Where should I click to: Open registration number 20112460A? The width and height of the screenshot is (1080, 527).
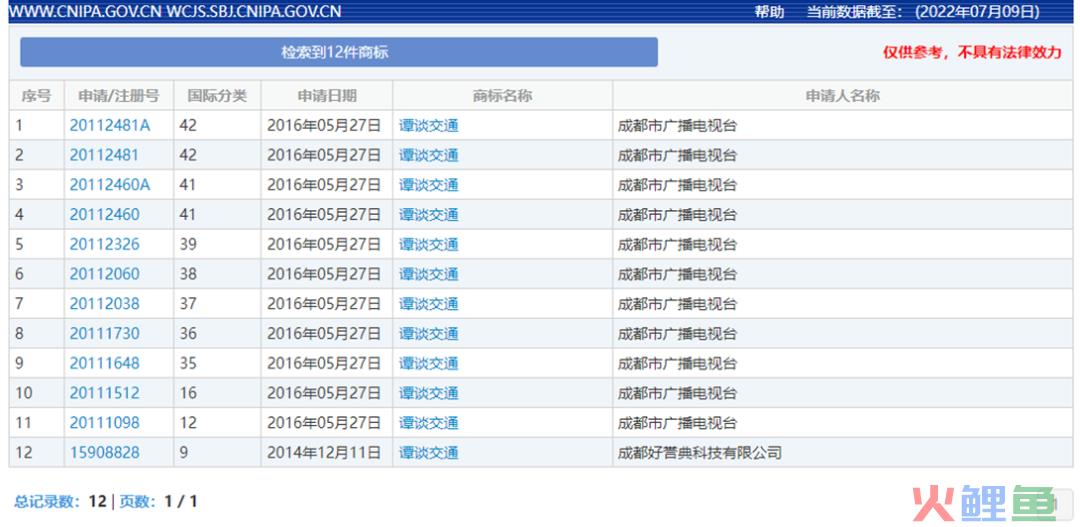click(x=110, y=185)
